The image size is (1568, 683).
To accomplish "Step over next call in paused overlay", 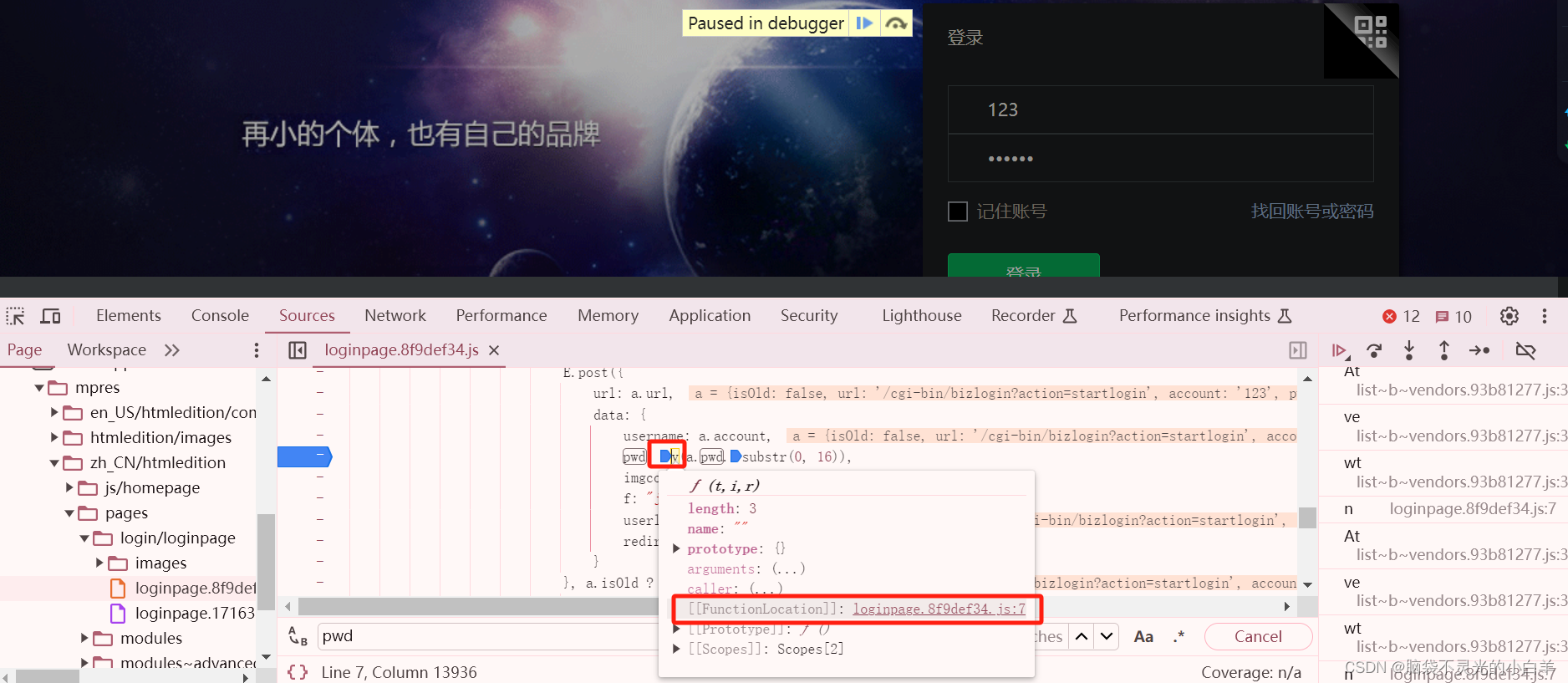I will (x=896, y=23).
